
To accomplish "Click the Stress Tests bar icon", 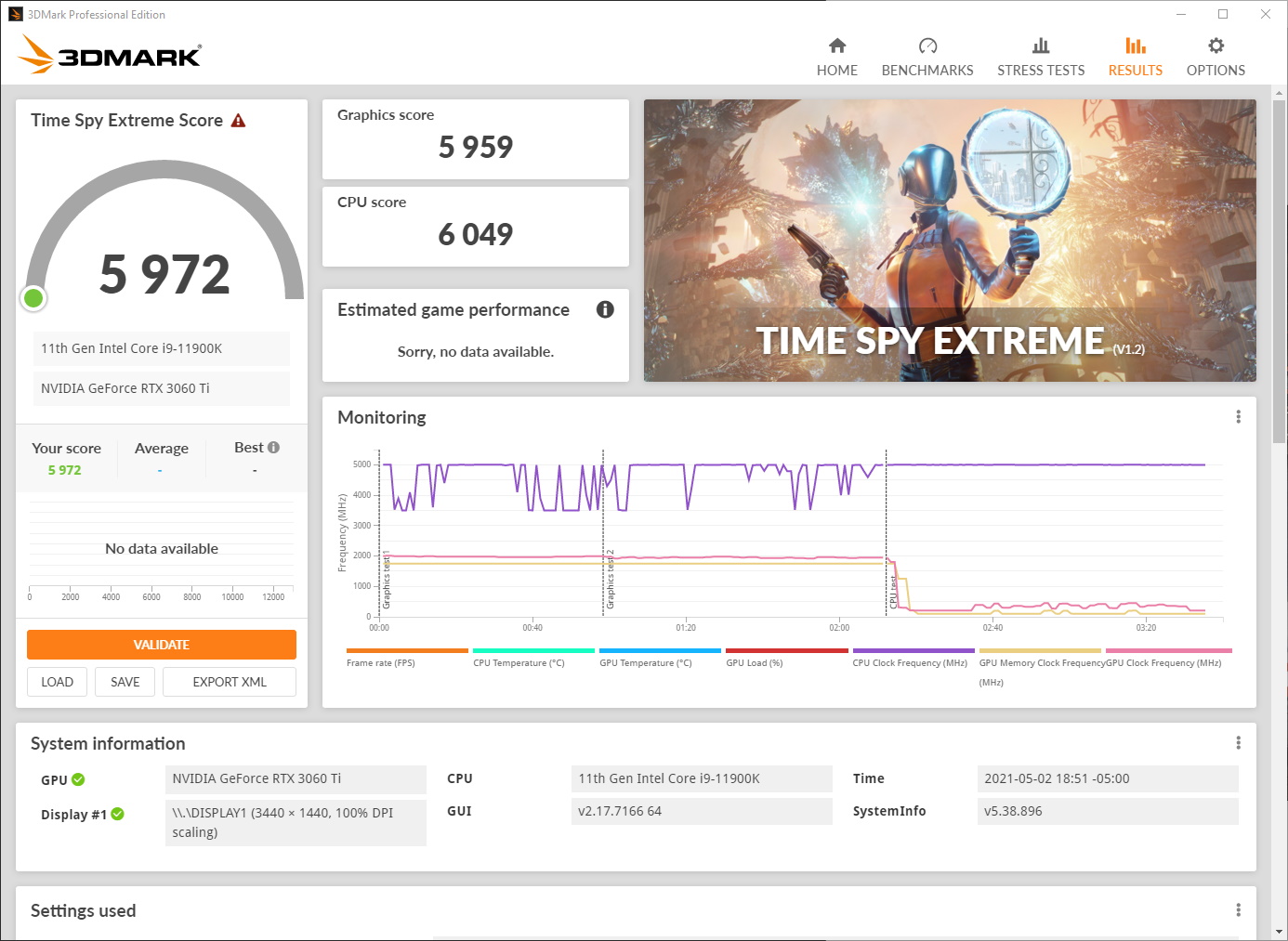I will pyautogui.click(x=1041, y=46).
